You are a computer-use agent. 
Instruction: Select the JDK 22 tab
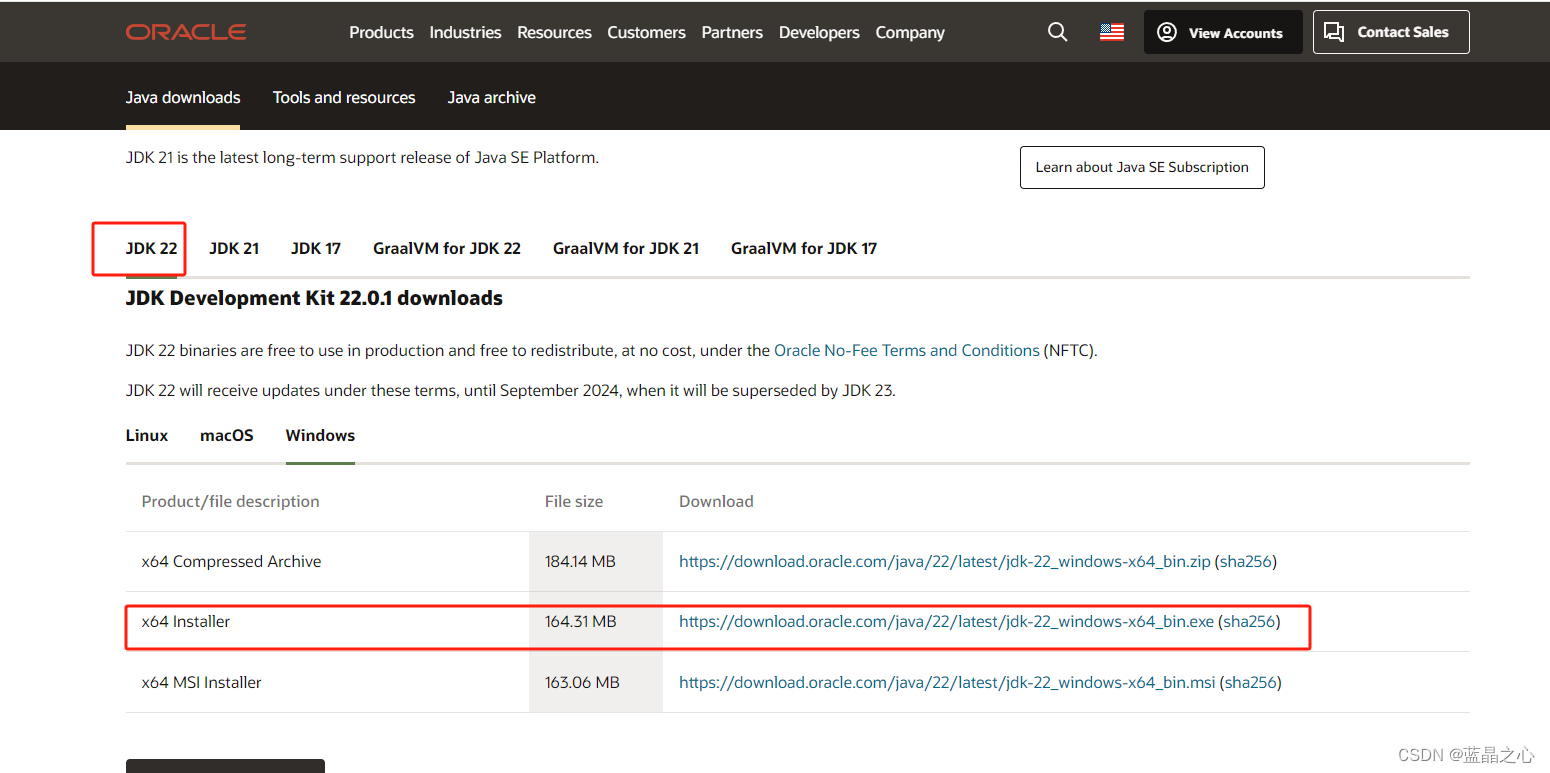coord(152,248)
